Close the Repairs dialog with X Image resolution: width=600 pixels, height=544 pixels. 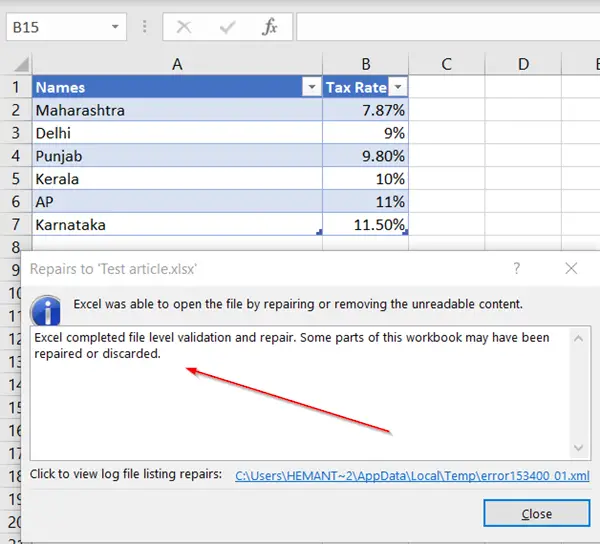pyautogui.click(x=571, y=269)
